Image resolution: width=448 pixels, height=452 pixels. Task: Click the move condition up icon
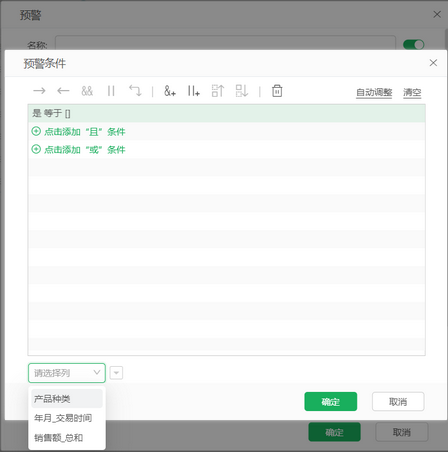pos(218,91)
